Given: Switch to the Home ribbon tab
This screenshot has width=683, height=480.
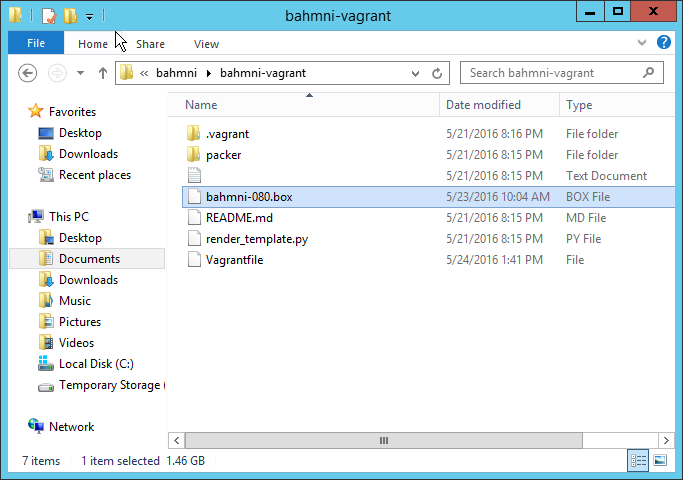Looking at the screenshot, I should [x=93, y=44].
